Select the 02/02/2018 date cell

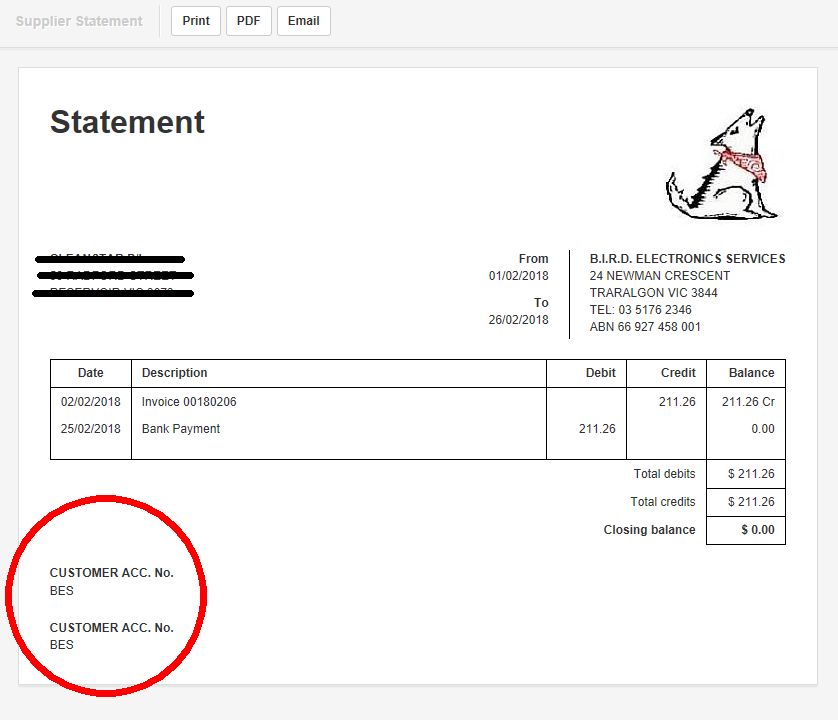90,402
